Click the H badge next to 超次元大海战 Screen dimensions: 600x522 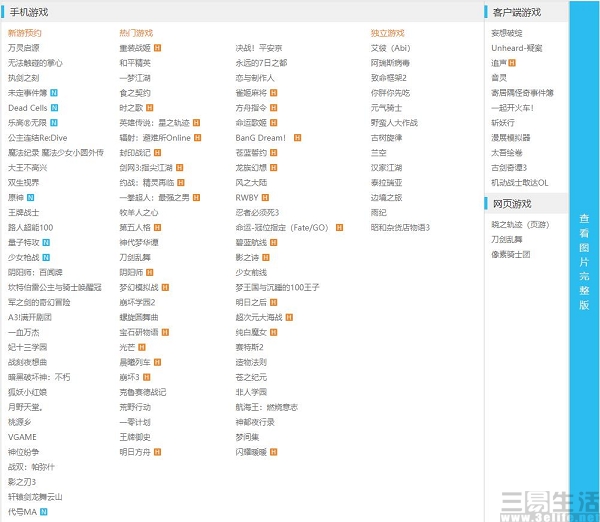coord(289,317)
